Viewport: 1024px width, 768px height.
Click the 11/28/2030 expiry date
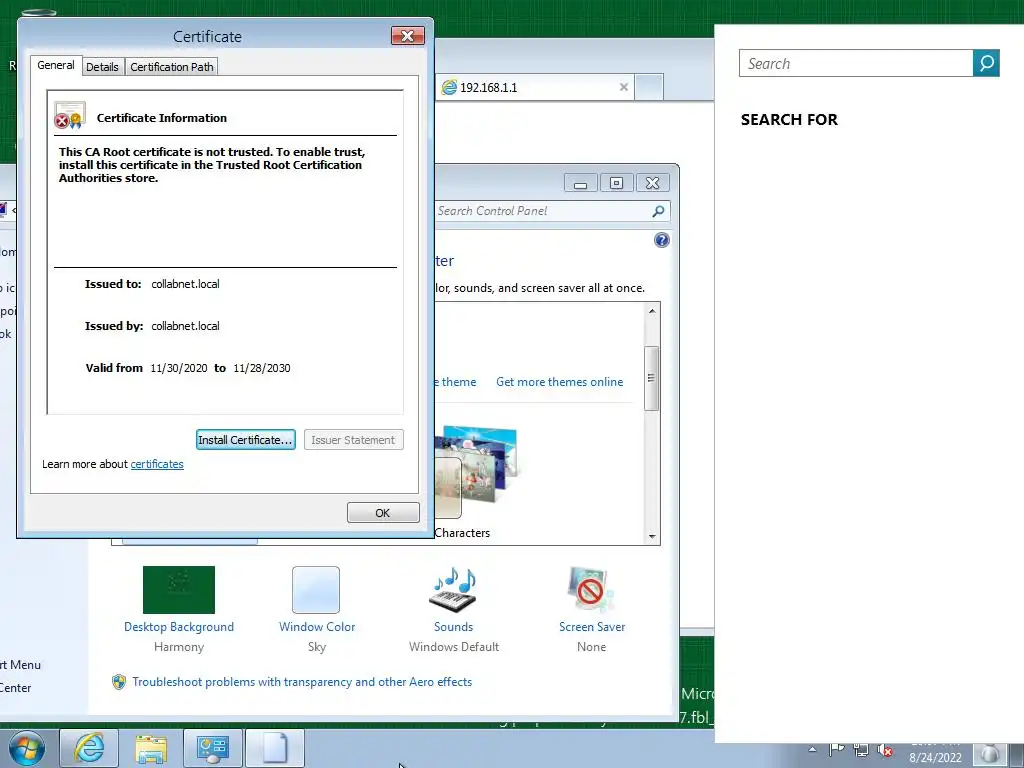(262, 368)
